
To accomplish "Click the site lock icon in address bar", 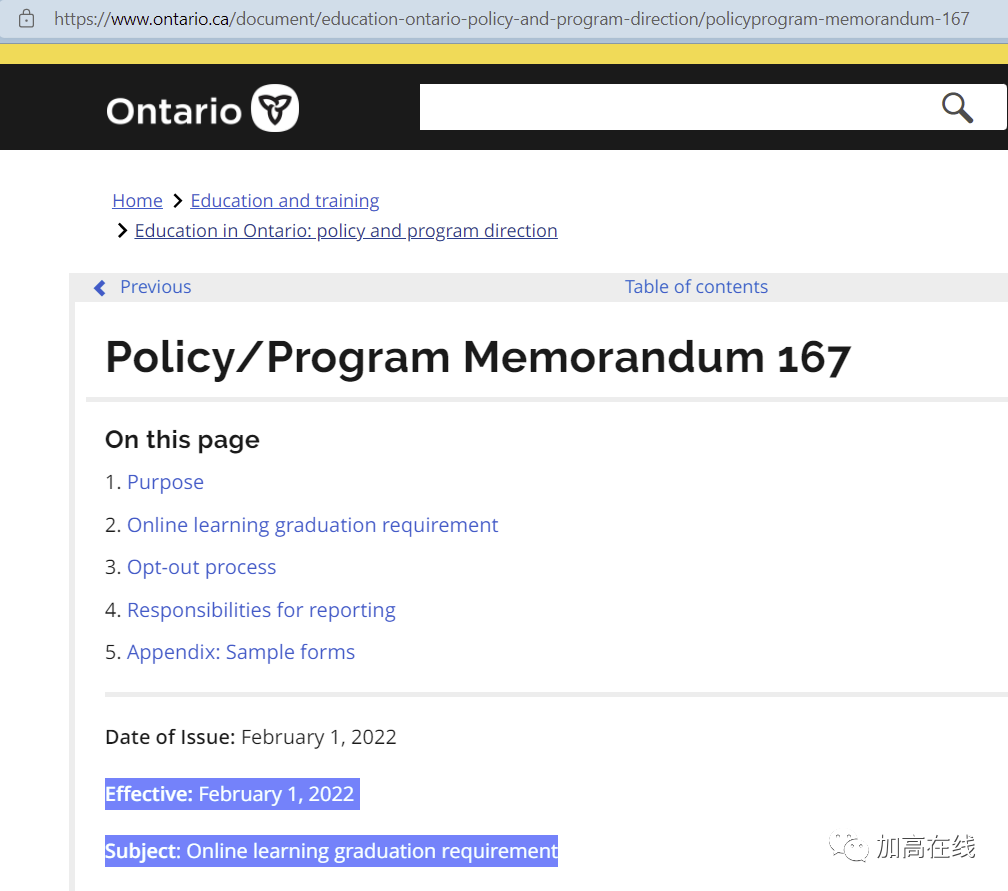I will click(26, 19).
